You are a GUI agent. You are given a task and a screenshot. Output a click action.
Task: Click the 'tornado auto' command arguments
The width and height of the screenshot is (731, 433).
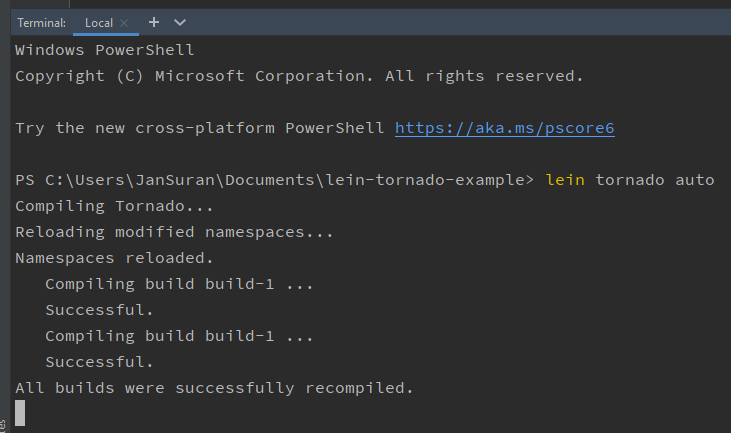click(655, 180)
